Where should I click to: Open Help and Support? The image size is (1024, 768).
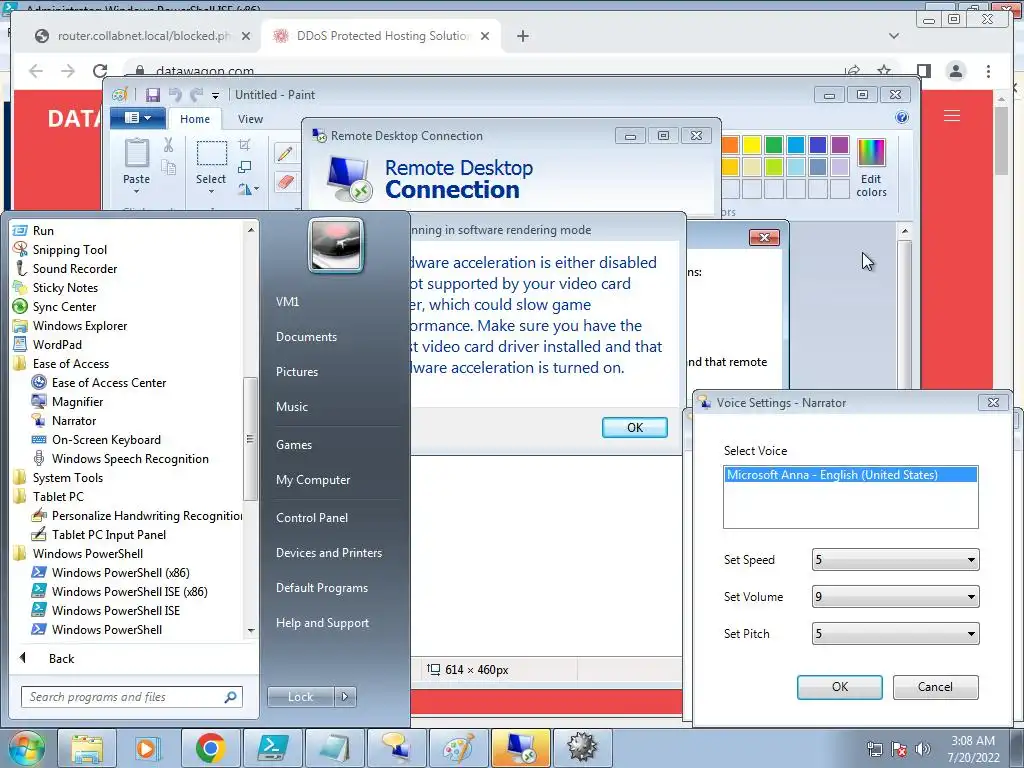[x=322, y=623]
